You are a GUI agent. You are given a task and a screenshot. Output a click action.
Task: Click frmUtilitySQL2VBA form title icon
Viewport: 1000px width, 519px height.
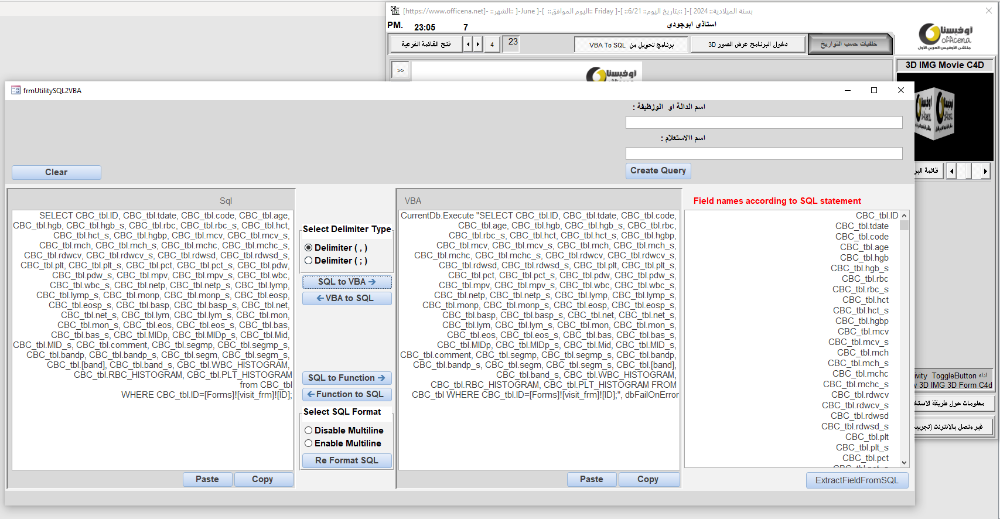(16, 91)
